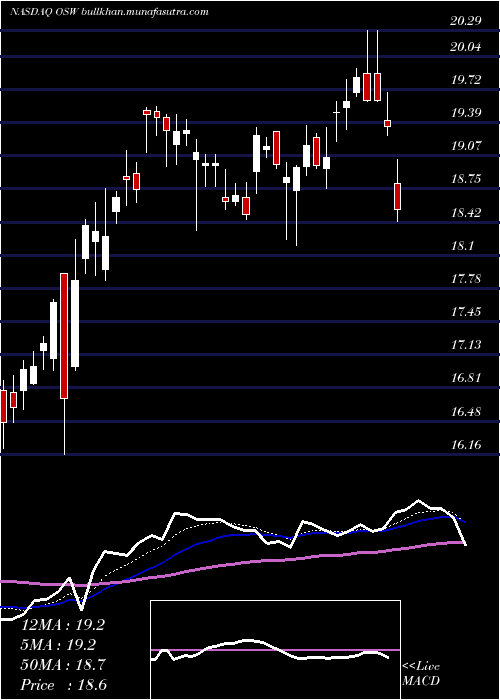Image resolution: width=500 pixels, height=700 pixels.
Task: Click the 19.07 price axis label
Action: point(466,146)
